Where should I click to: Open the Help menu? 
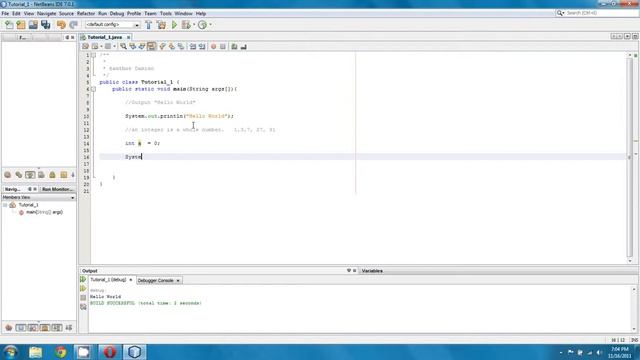tap(201, 13)
